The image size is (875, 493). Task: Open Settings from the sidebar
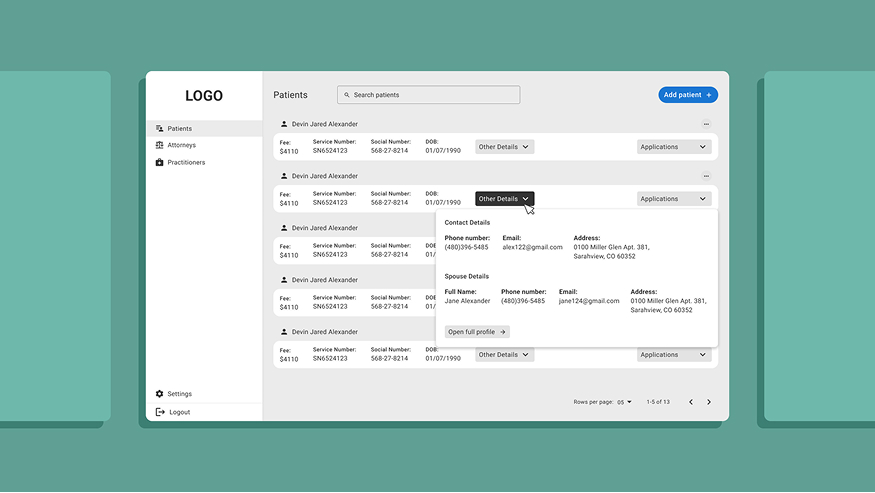[179, 394]
